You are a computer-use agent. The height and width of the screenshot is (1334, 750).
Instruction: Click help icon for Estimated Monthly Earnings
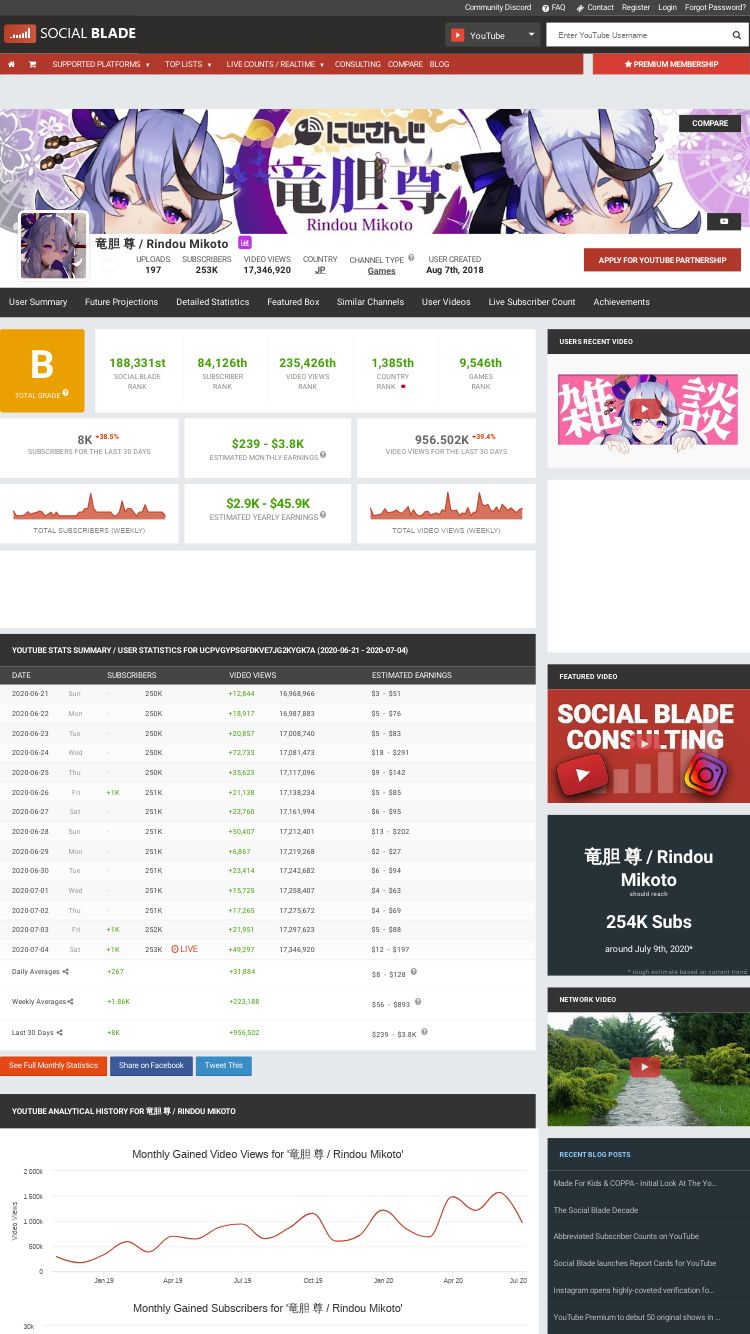[323, 455]
